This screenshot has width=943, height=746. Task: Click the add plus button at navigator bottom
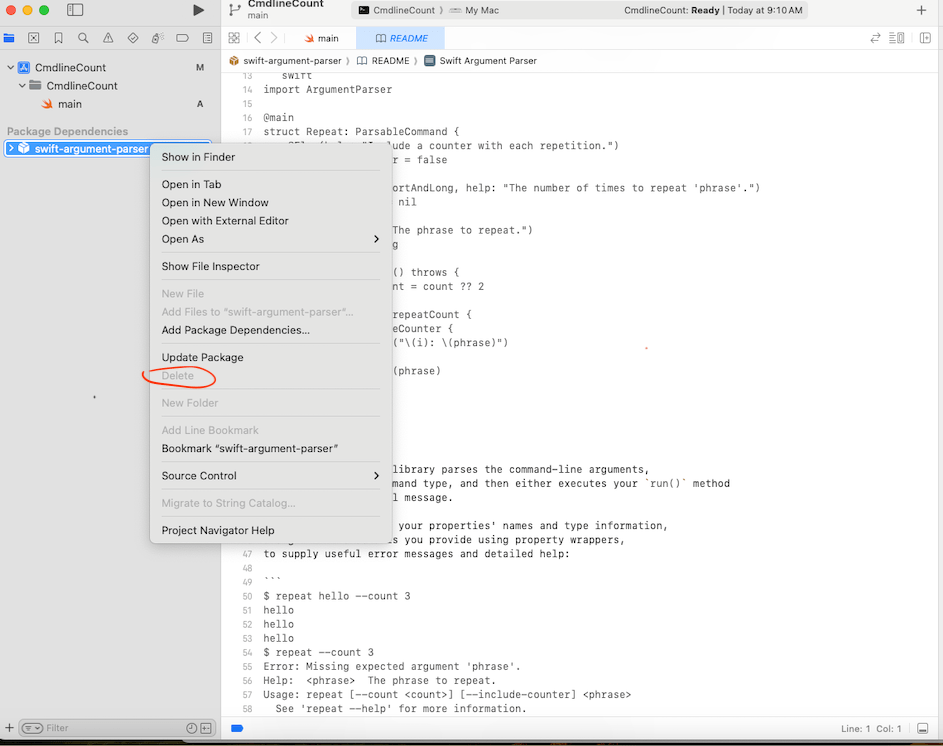(9, 728)
